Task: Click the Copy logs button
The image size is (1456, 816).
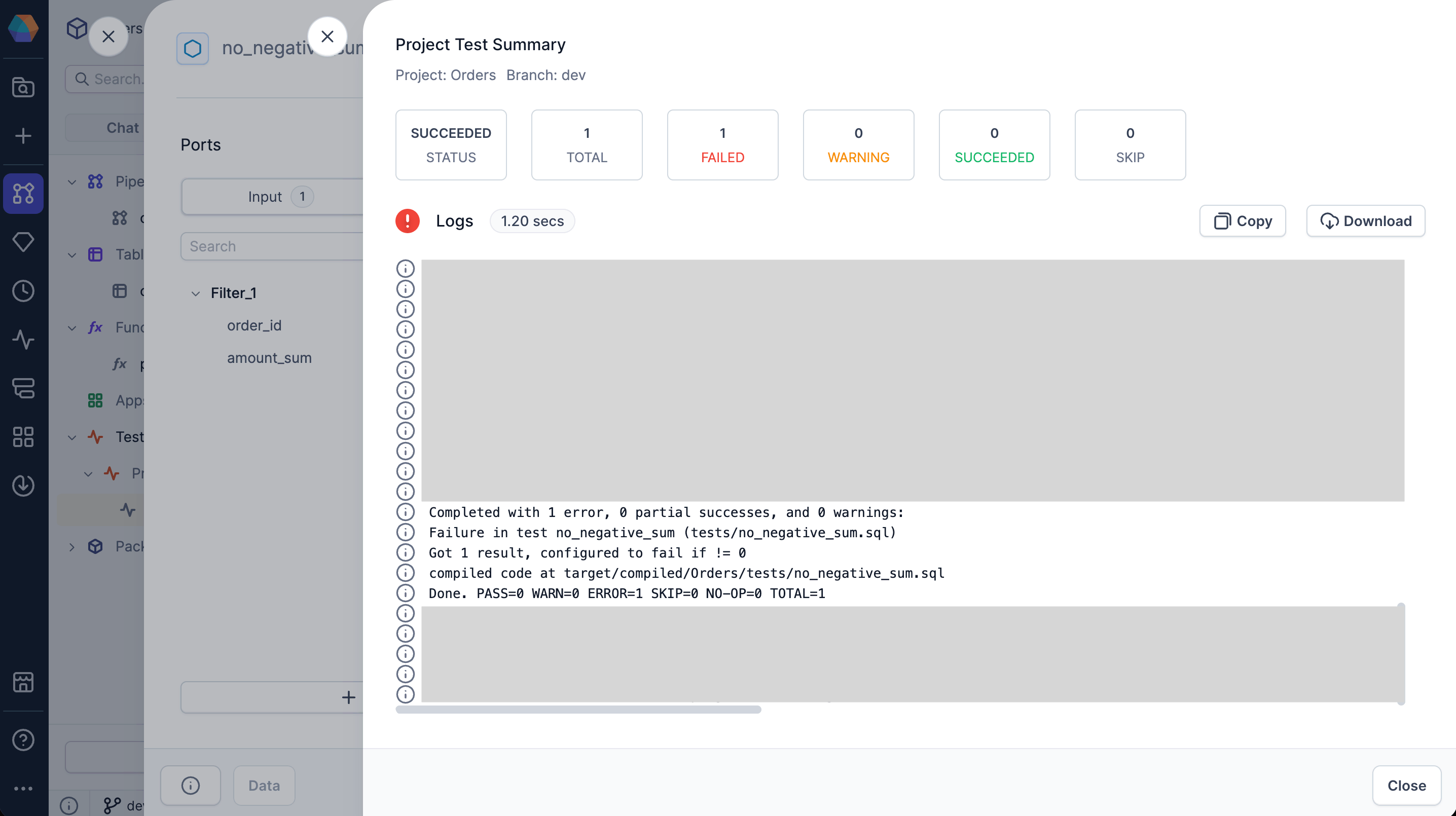Action: [x=1243, y=221]
